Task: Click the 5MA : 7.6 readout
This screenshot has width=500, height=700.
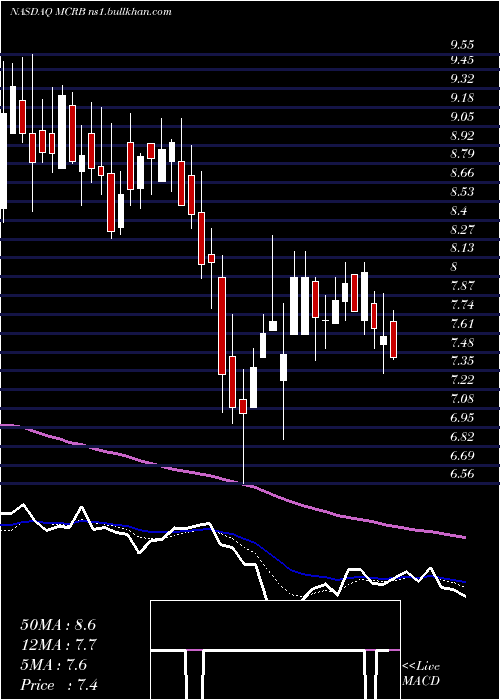Action: point(54,665)
